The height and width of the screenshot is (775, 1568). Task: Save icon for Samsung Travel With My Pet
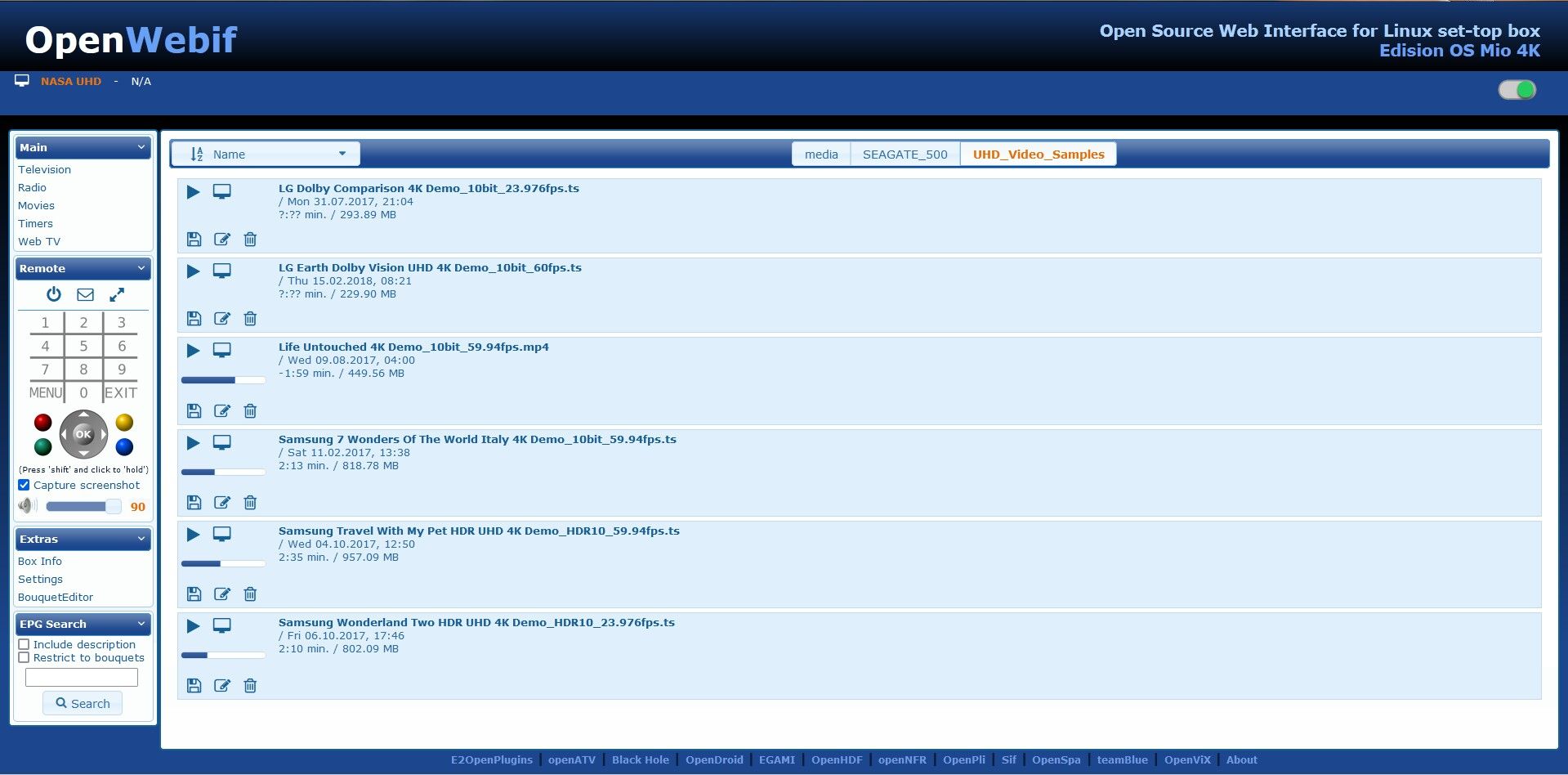[x=194, y=594]
